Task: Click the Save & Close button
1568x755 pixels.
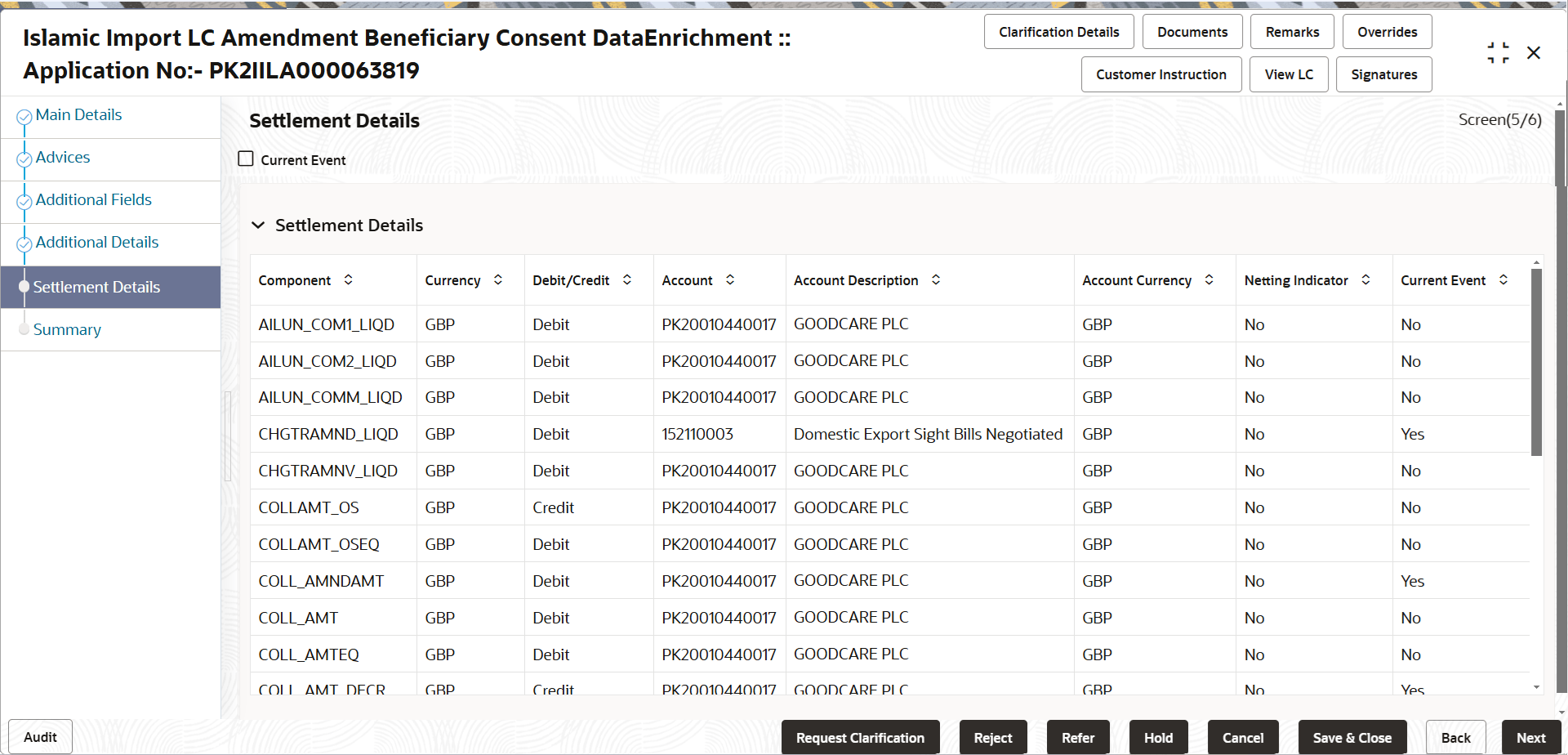Action: tap(1352, 737)
